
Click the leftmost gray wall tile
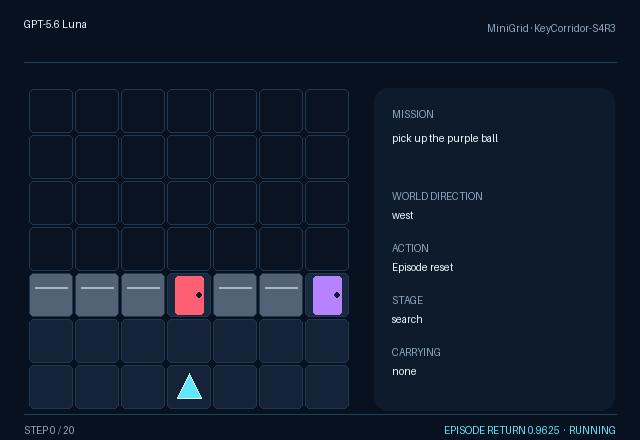[x=51, y=295]
